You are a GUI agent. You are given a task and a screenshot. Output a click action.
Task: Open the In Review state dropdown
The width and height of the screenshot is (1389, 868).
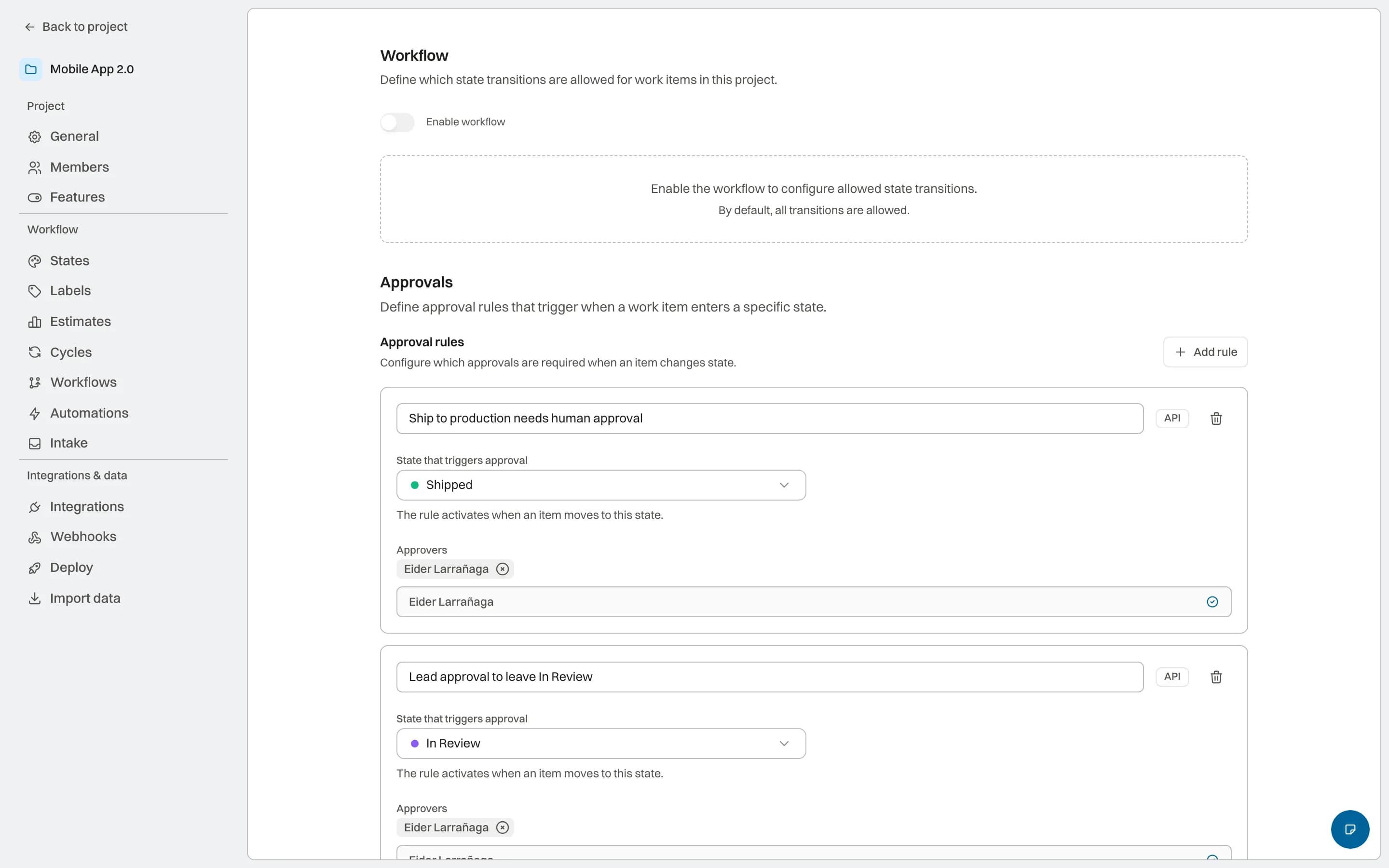point(601,744)
